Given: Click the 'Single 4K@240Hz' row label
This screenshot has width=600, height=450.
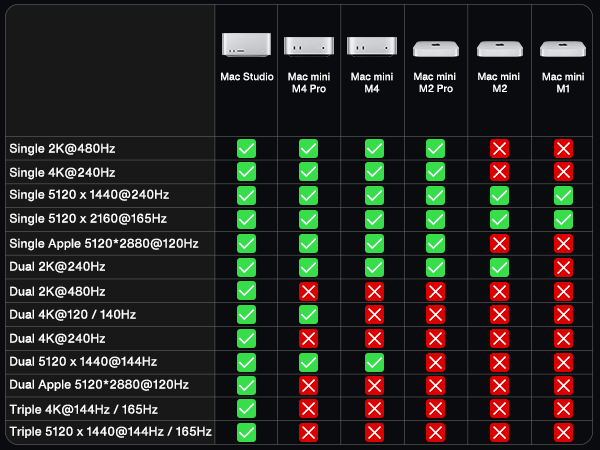Looking at the screenshot, I should click(x=62, y=172).
